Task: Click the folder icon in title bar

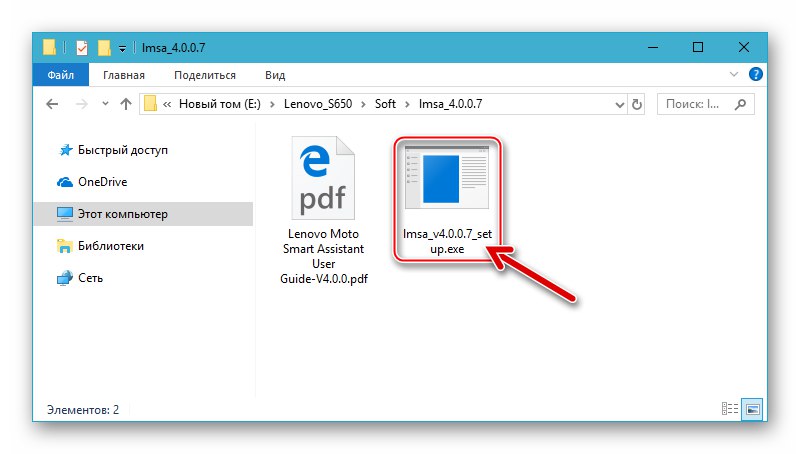Action: coord(49,47)
